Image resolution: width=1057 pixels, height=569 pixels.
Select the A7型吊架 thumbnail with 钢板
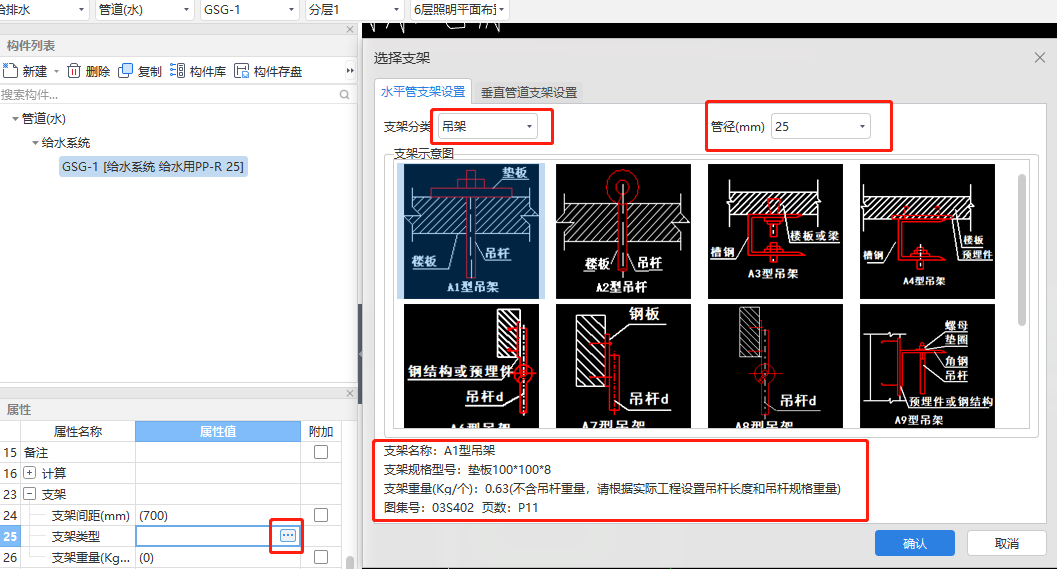point(623,365)
